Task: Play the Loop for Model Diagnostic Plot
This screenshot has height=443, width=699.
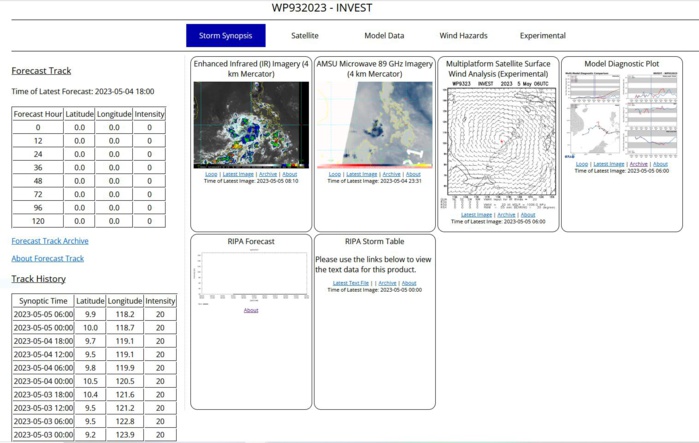Action: [x=582, y=164]
